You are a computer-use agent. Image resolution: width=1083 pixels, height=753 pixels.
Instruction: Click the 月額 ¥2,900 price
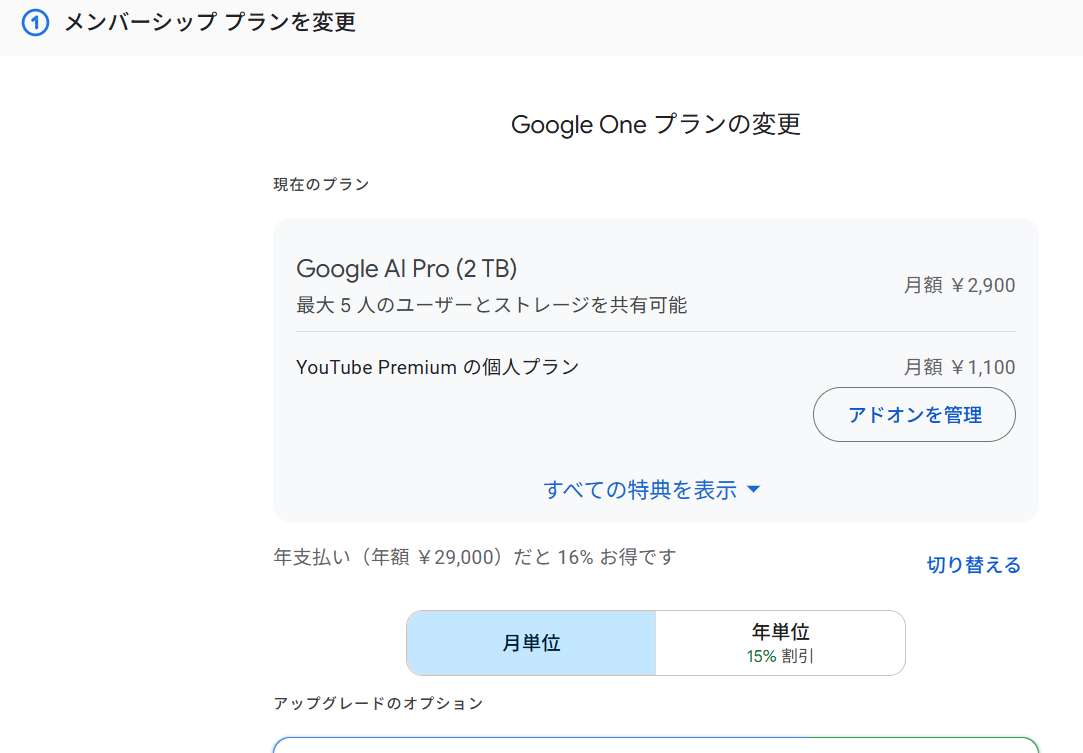[959, 286]
